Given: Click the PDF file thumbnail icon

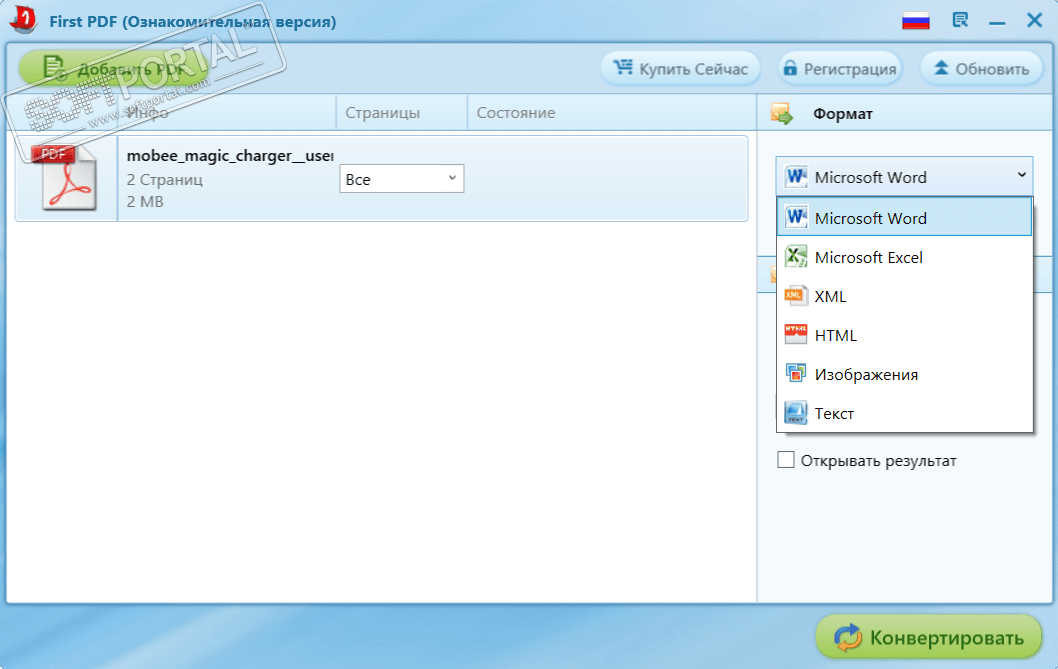Looking at the screenshot, I should (65, 178).
